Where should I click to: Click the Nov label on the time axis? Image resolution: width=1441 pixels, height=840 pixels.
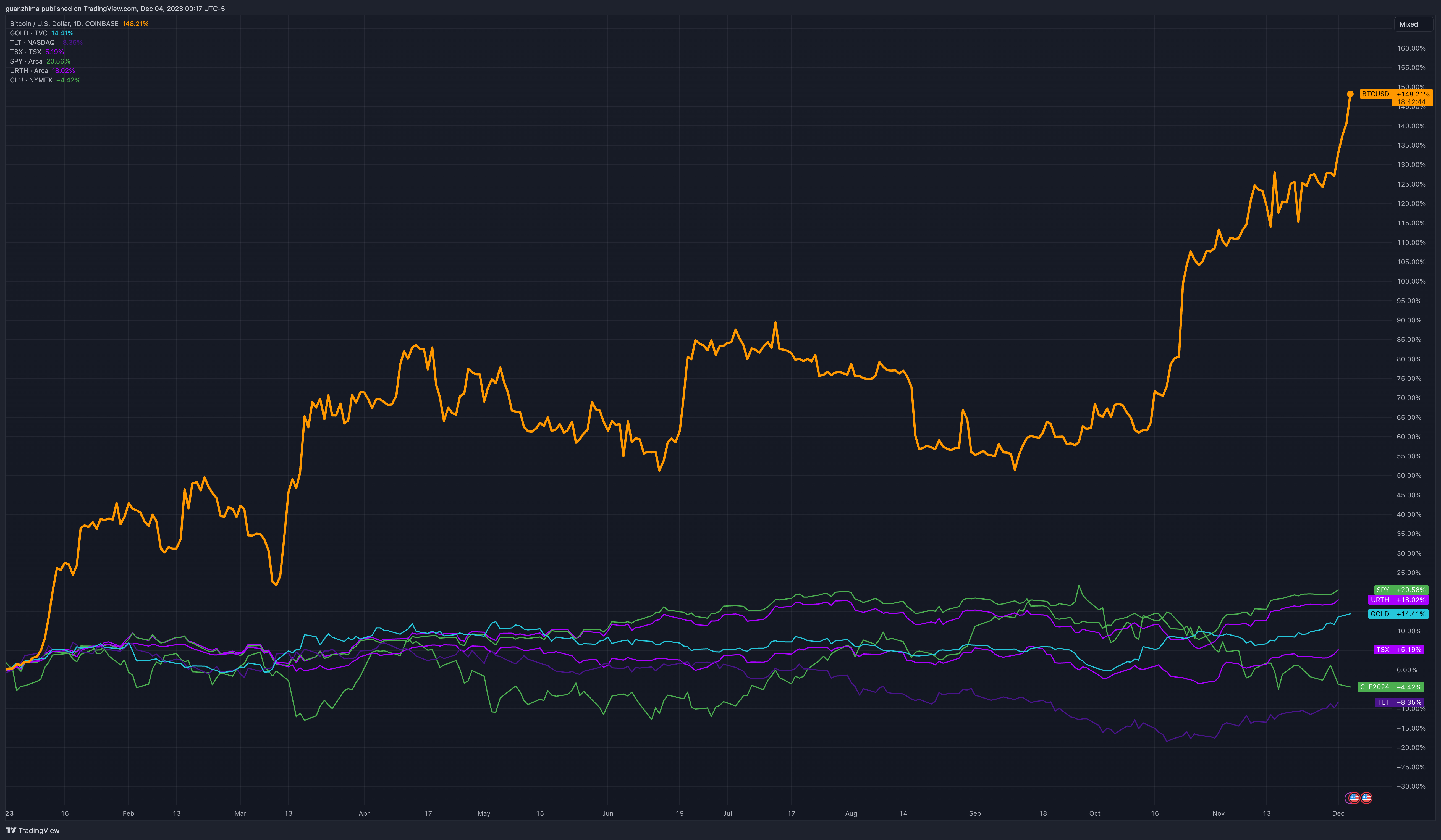point(1219,813)
